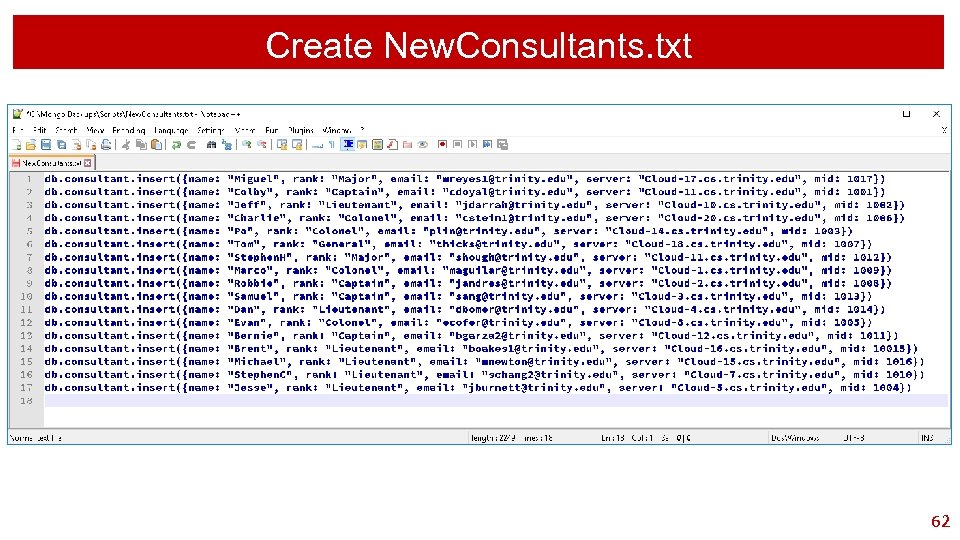
Task: Create a new document with the New icon
Action: point(16,144)
